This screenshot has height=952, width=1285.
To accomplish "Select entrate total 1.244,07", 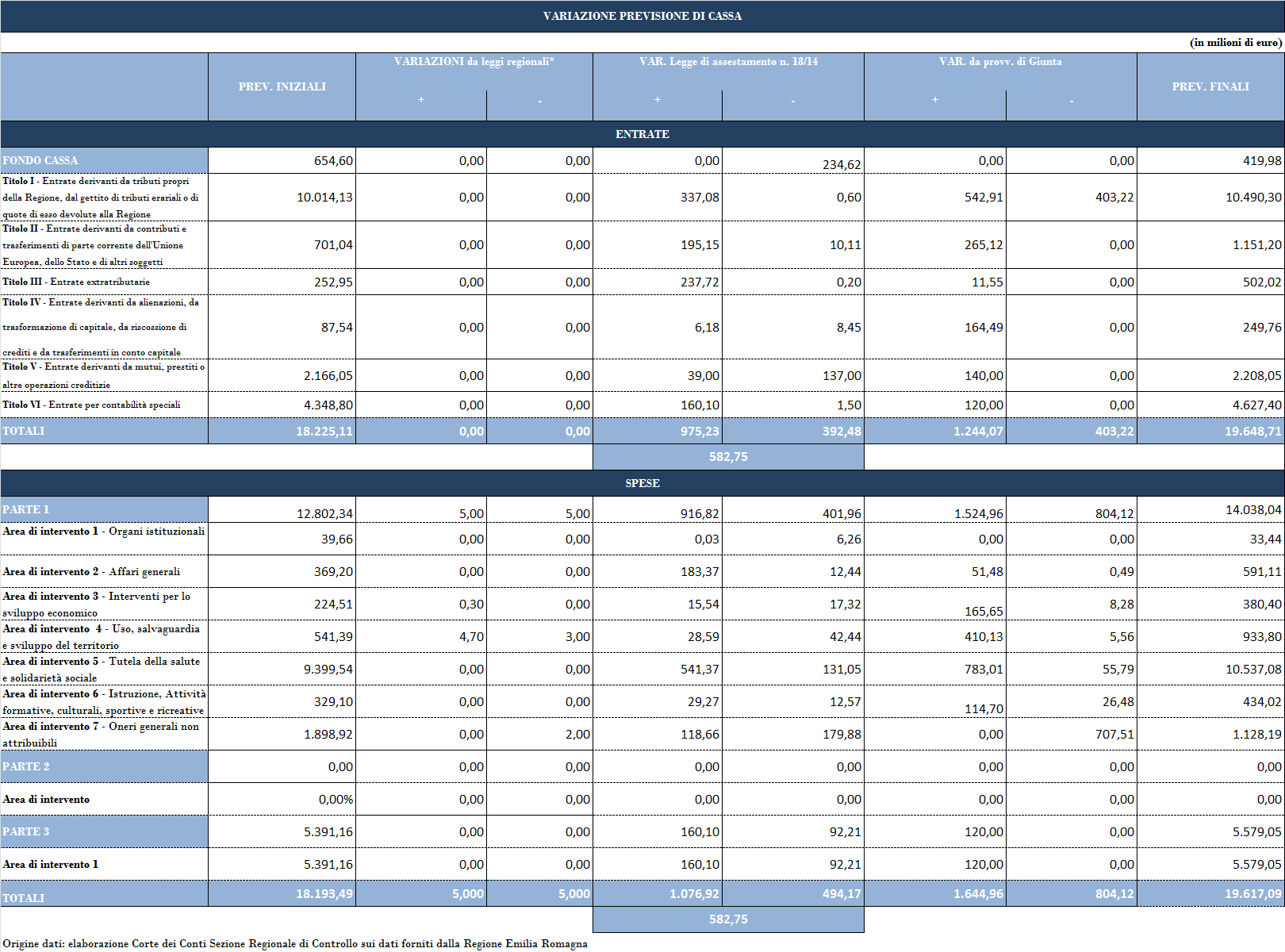I will [978, 431].
